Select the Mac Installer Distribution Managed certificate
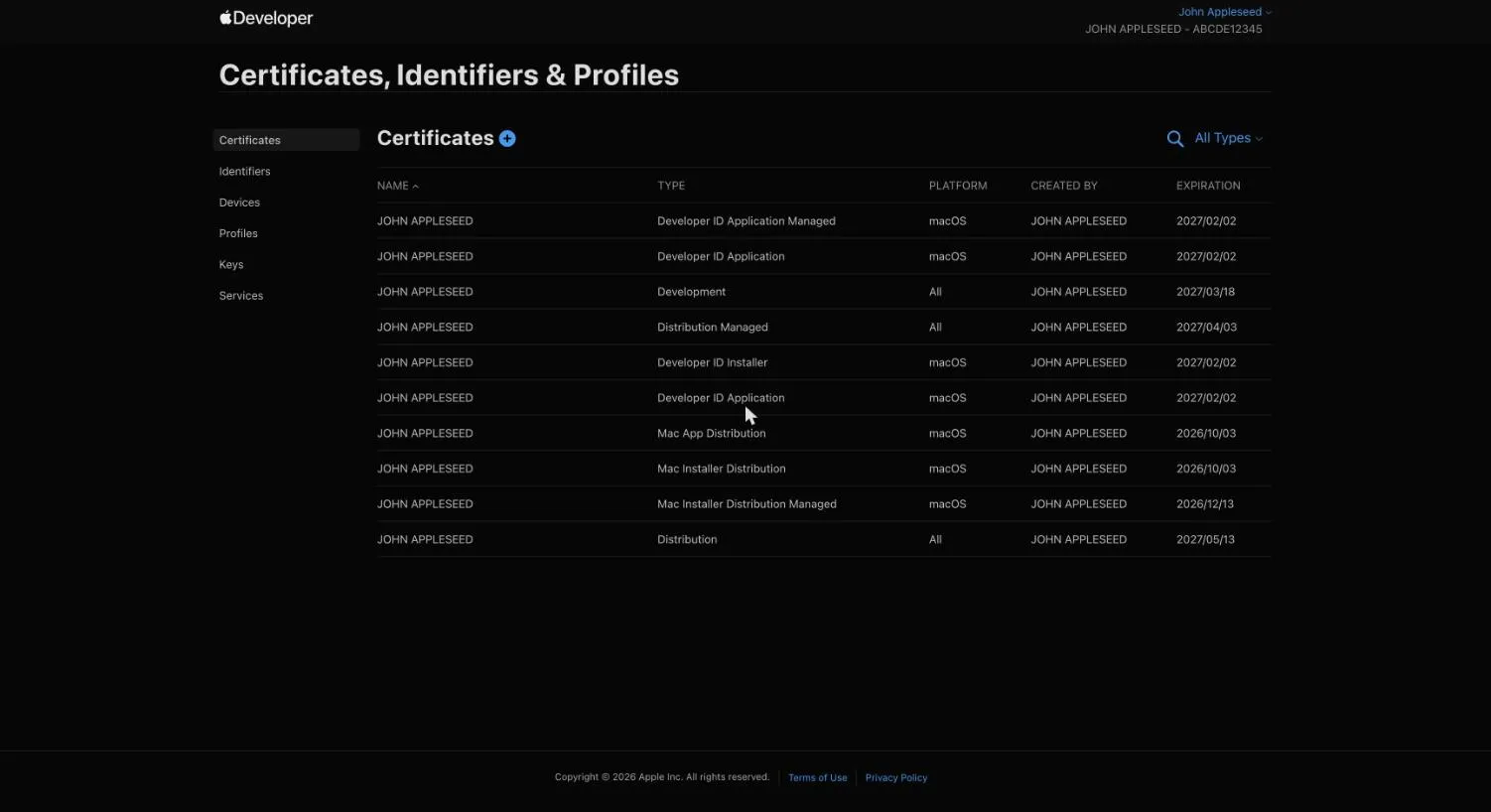Viewport: 1491px width, 812px height. pos(824,504)
